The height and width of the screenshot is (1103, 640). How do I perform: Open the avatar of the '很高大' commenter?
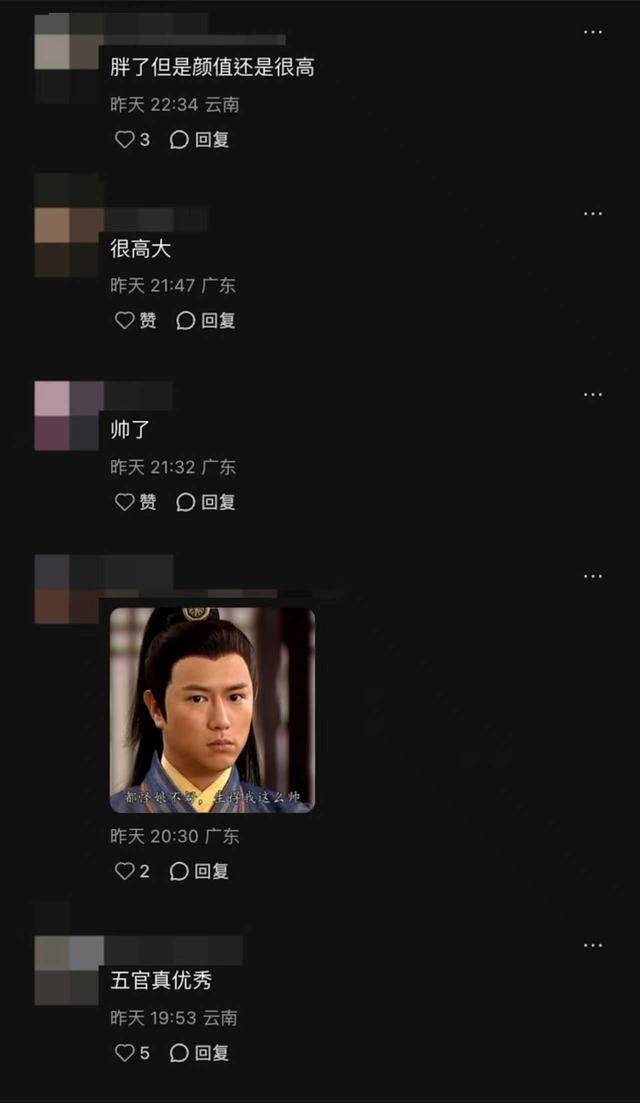(68, 242)
